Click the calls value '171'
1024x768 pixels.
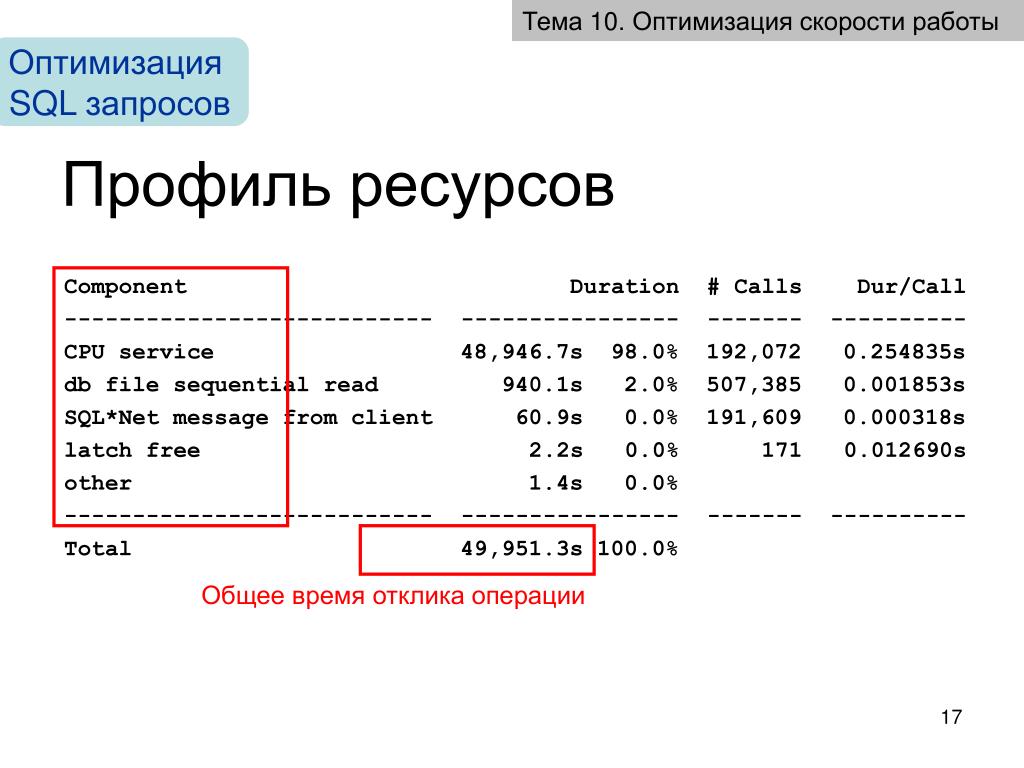click(x=781, y=450)
